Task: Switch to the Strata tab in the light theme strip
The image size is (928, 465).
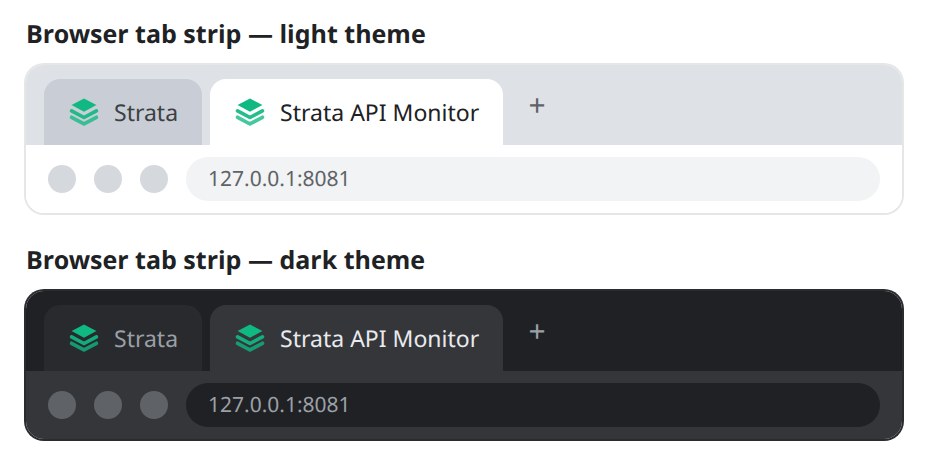Action: 123,112
